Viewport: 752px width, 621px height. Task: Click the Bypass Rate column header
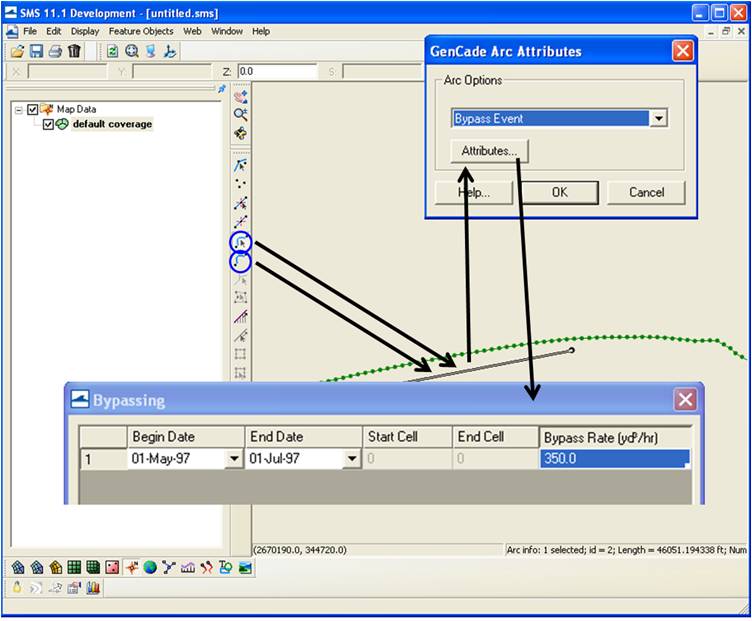(x=615, y=437)
